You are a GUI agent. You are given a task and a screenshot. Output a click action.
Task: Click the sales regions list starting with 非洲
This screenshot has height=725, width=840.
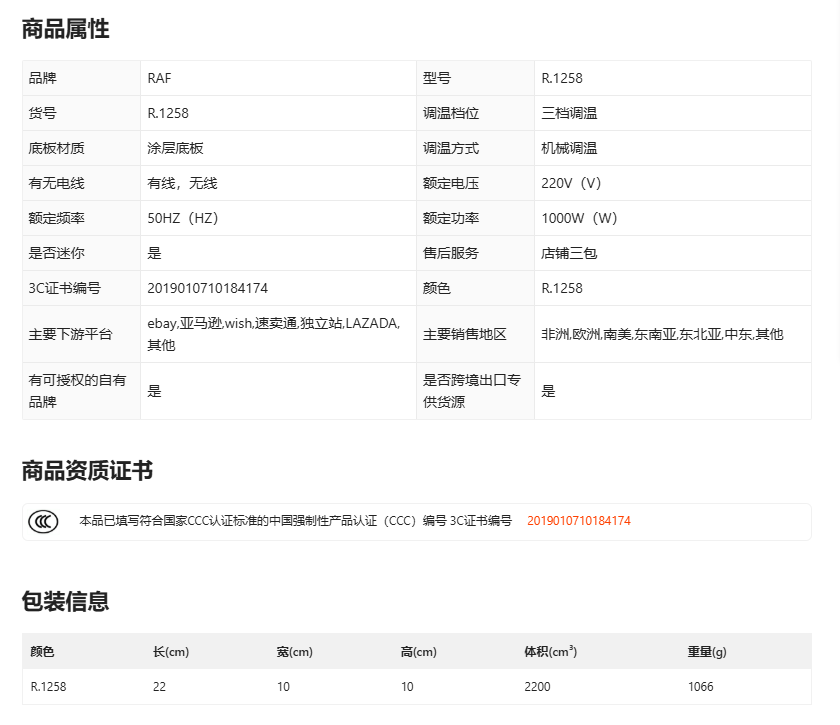[x=662, y=334]
